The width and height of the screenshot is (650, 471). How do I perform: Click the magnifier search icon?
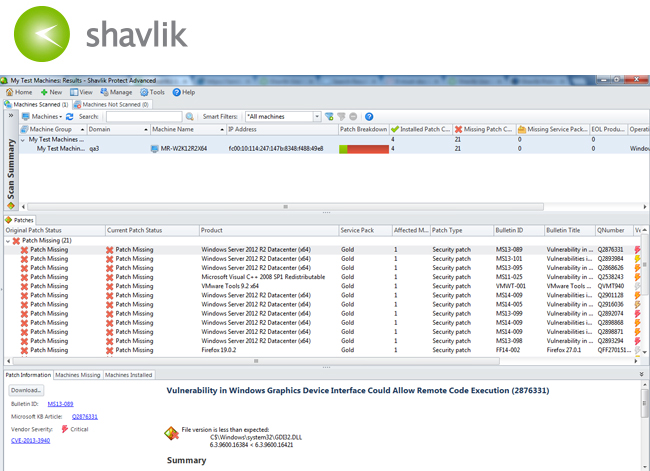pyautogui.click(x=189, y=117)
